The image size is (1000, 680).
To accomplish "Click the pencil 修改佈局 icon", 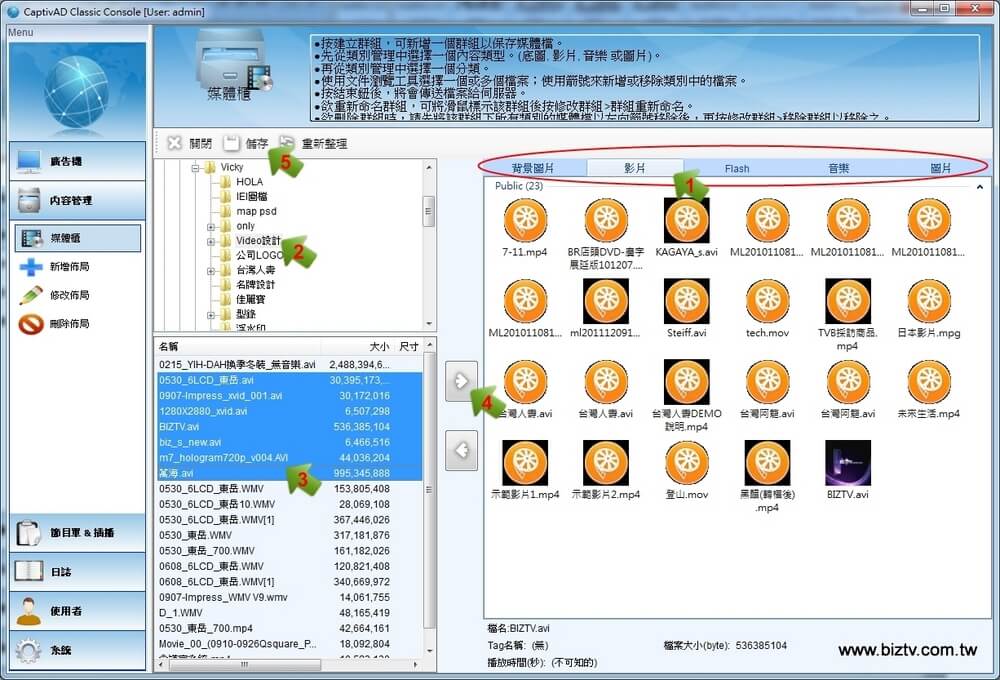I will (x=31, y=295).
